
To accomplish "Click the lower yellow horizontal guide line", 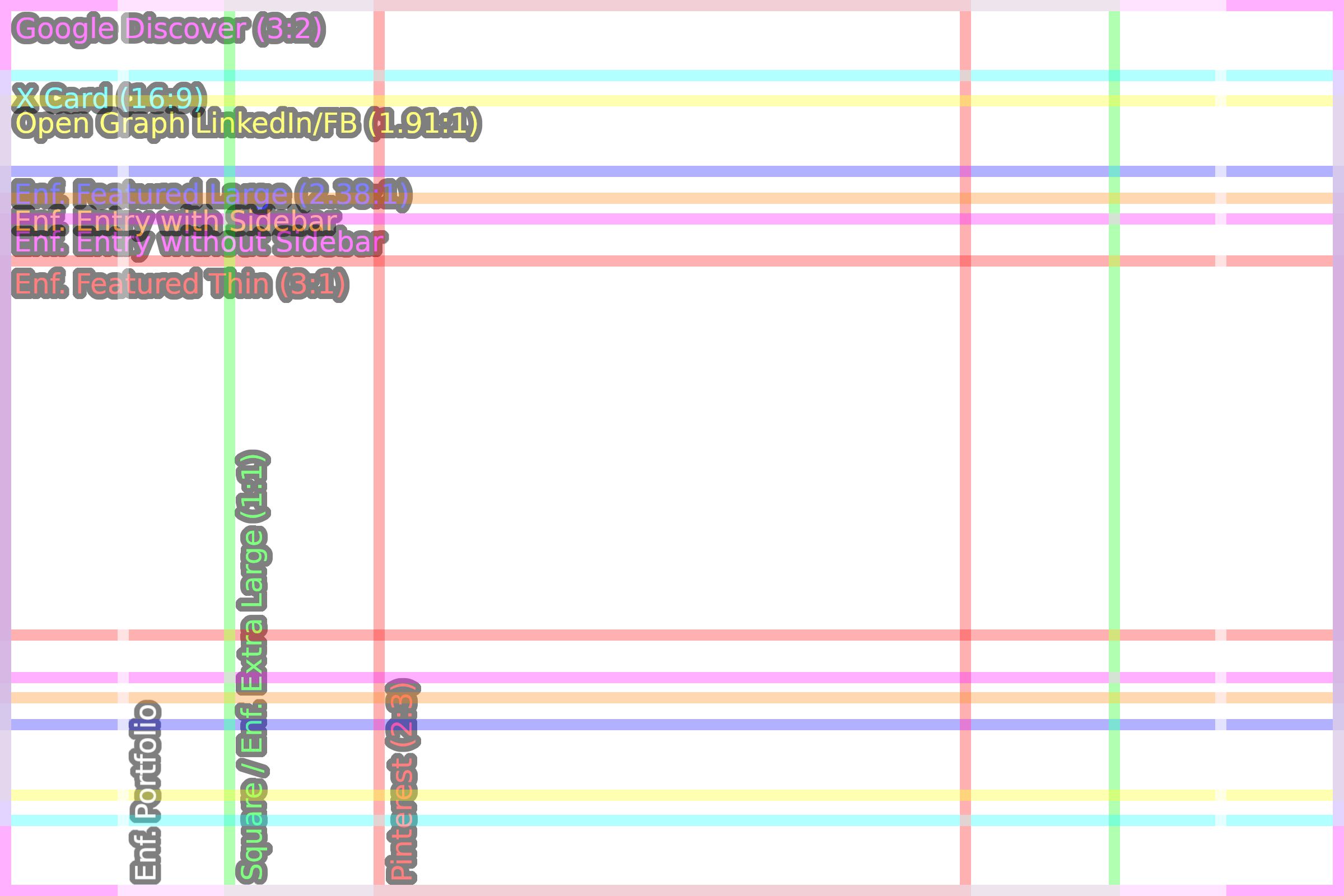I will (685, 795).
